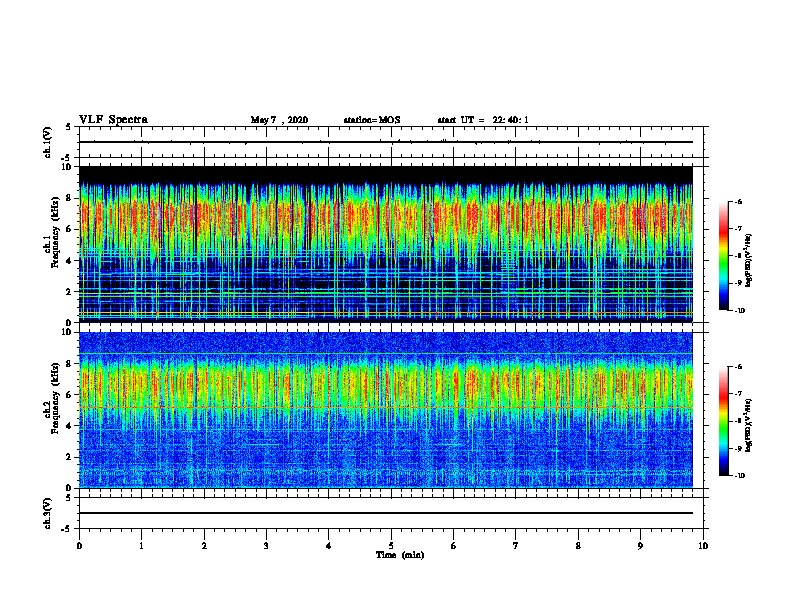The image size is (792, 612).
Task: Select the "May 7 , 2020" date text
Action: (279, 120)
